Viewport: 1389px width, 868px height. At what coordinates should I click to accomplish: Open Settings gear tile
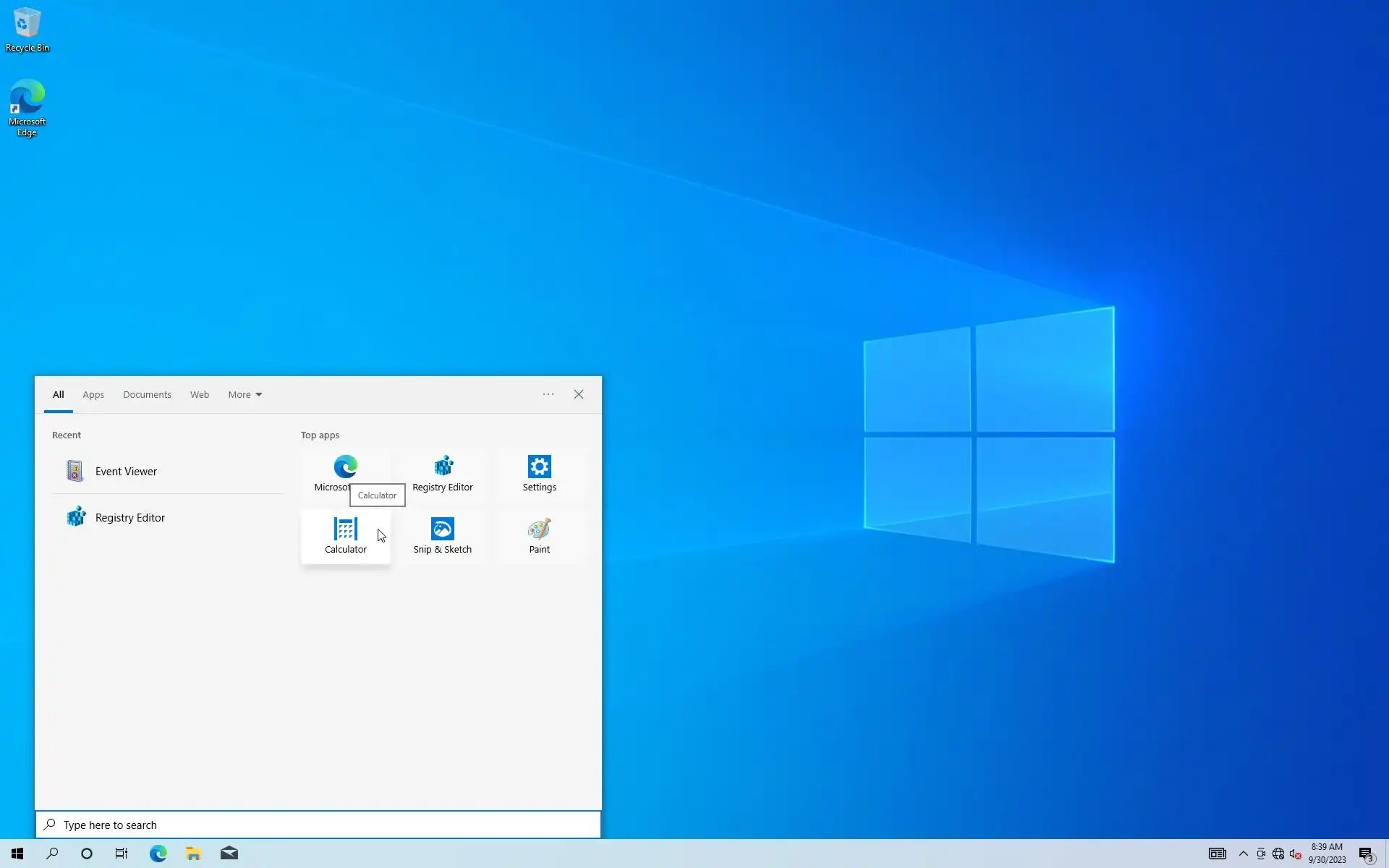(539, 474)
